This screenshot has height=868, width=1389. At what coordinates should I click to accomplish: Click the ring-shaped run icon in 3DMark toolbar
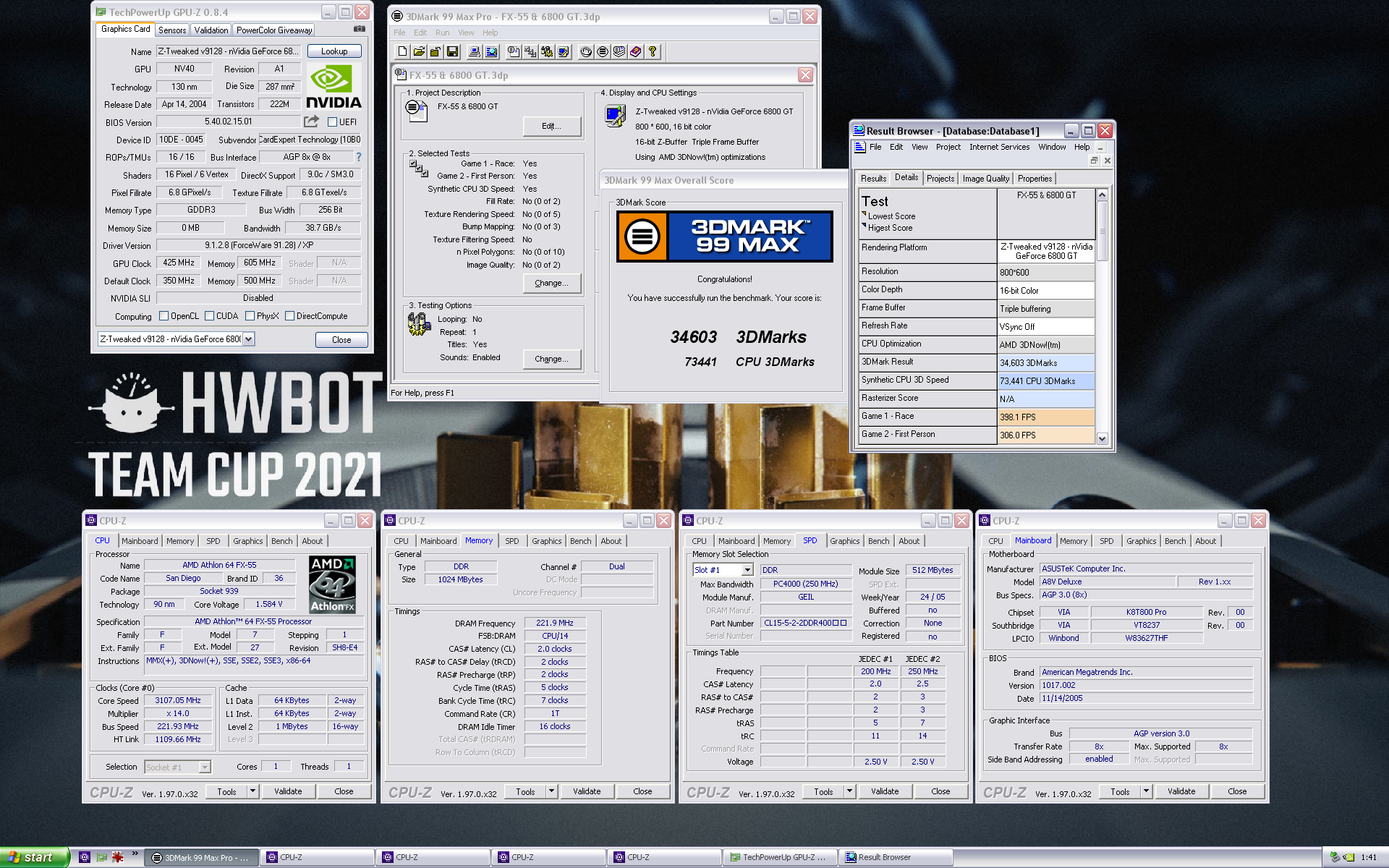(x=586, y=51)
